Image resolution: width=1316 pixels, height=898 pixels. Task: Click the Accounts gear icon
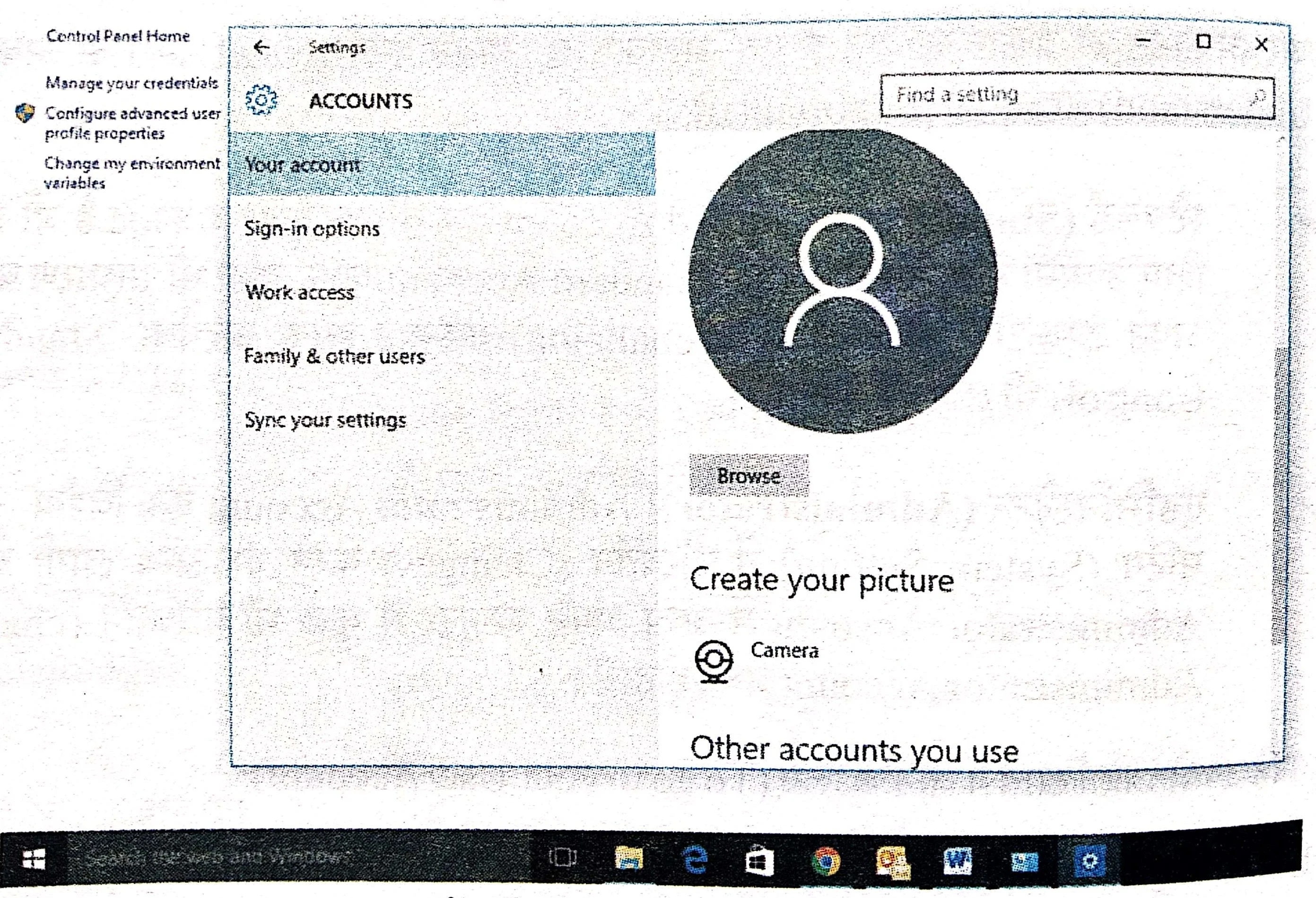(x=261, y=100)
